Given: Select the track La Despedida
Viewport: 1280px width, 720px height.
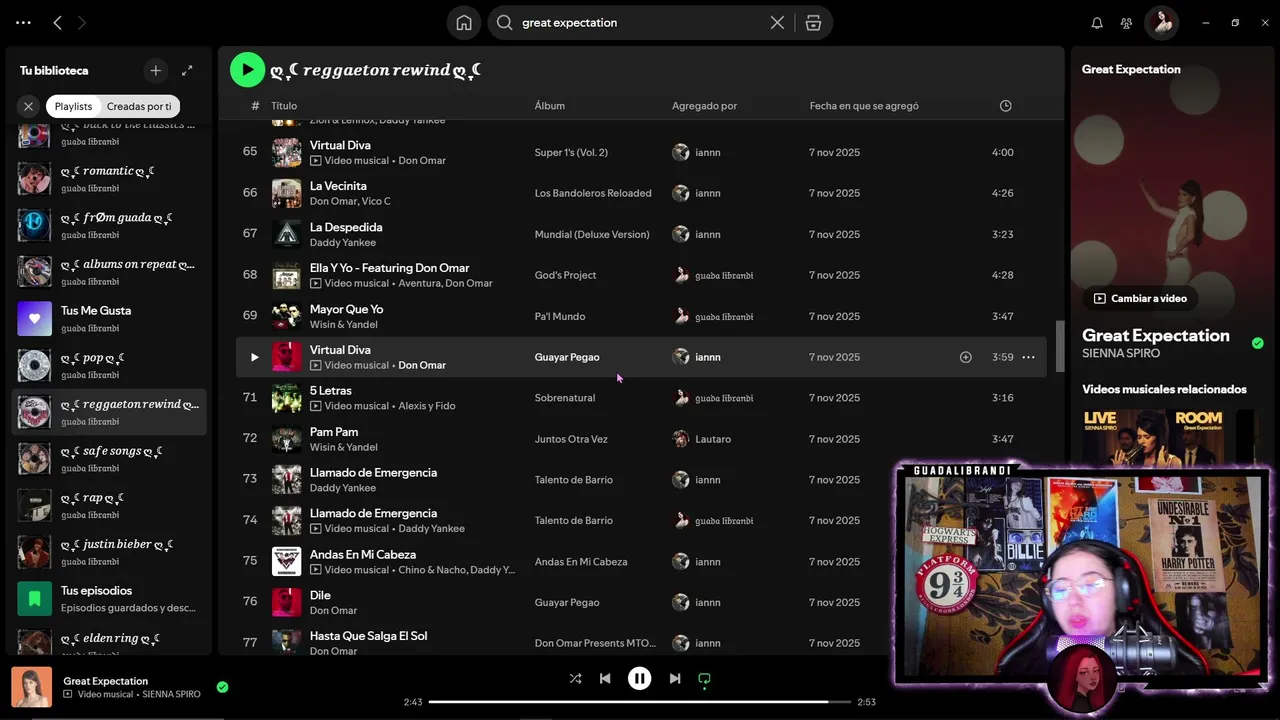Looking at the screenshot, I should 346,227.
